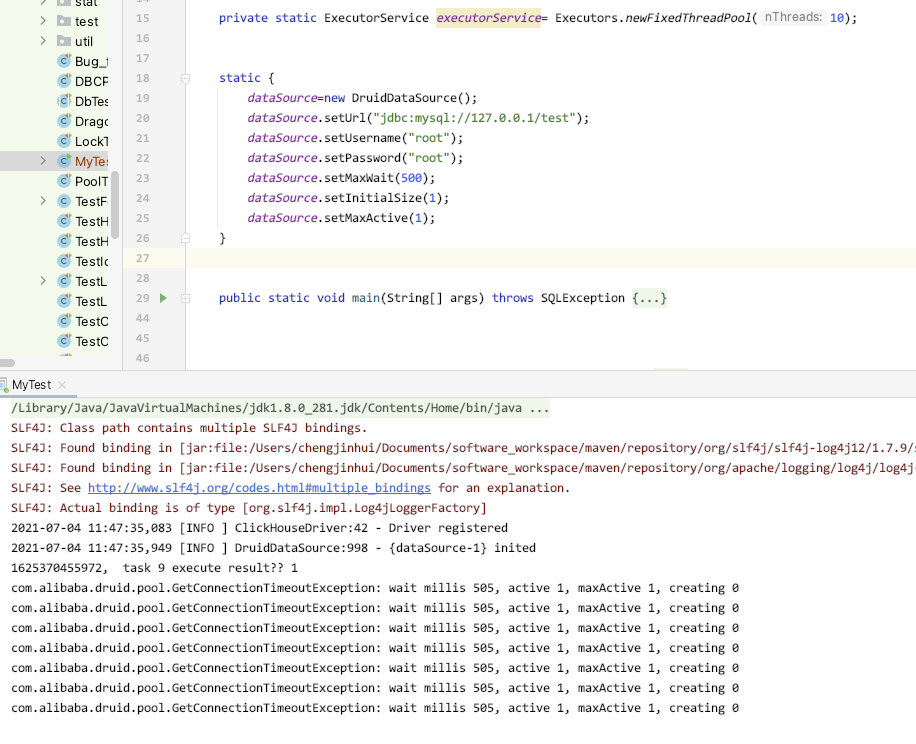Screen dimensions: 916x744
Task: Select the MyTest run console tab
Action: tap(30, 385)
